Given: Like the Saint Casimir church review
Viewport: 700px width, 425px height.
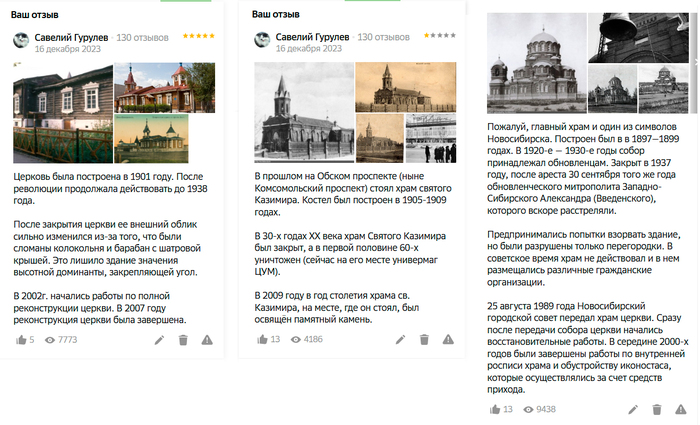Looking at the screenshot, I should click(x=262, y=340).
